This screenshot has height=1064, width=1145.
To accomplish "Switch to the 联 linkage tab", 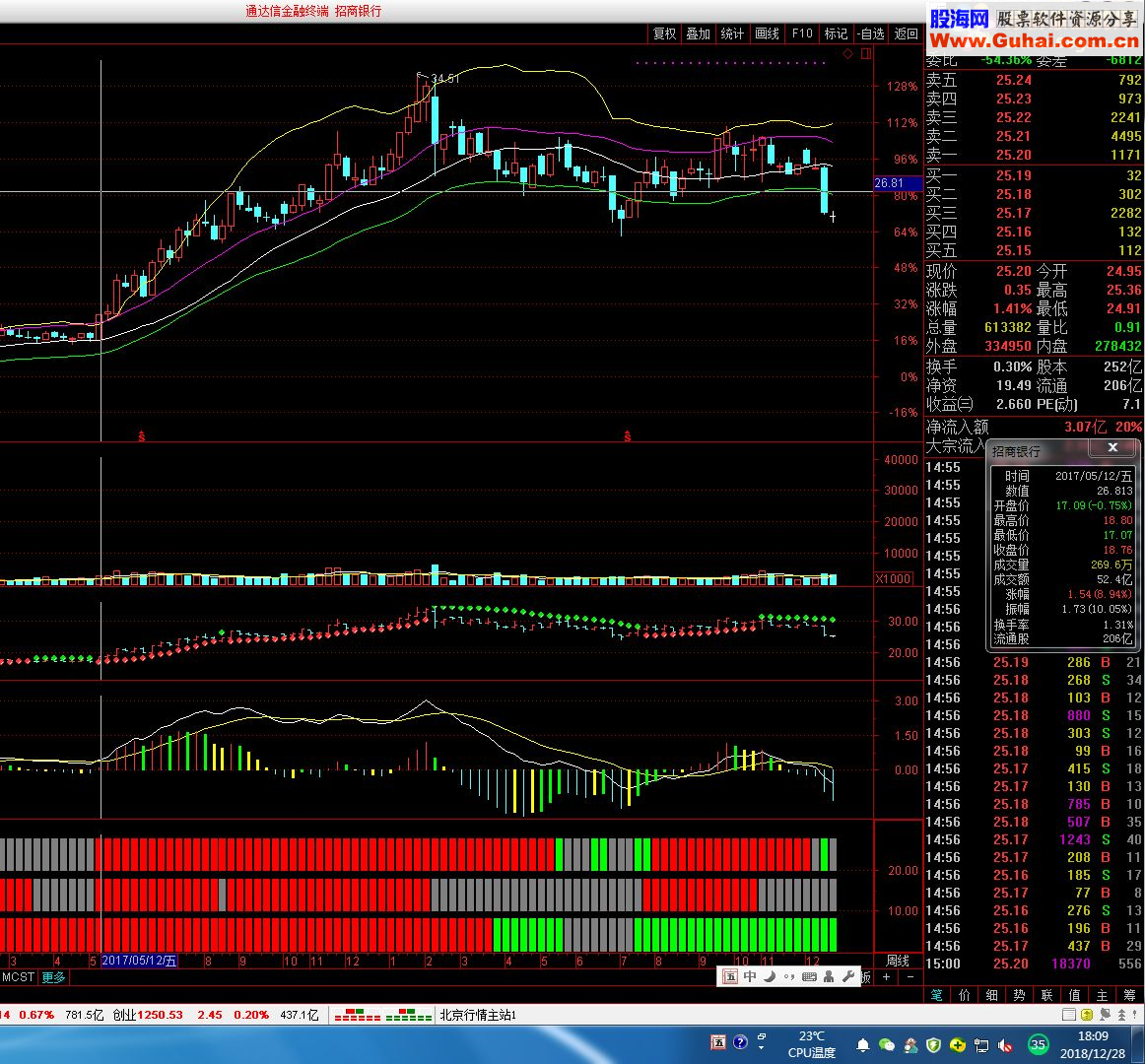I will click(x=1047, y=995).
